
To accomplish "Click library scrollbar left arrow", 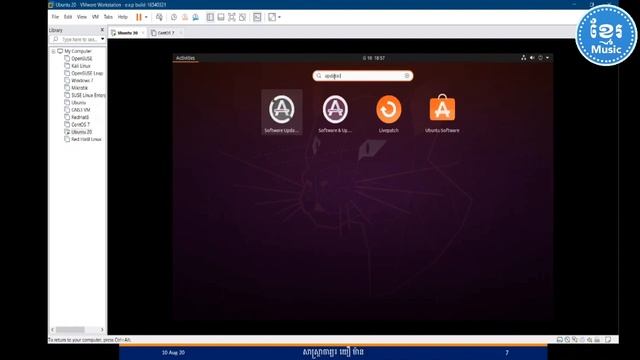I will (x=52, y=329).
